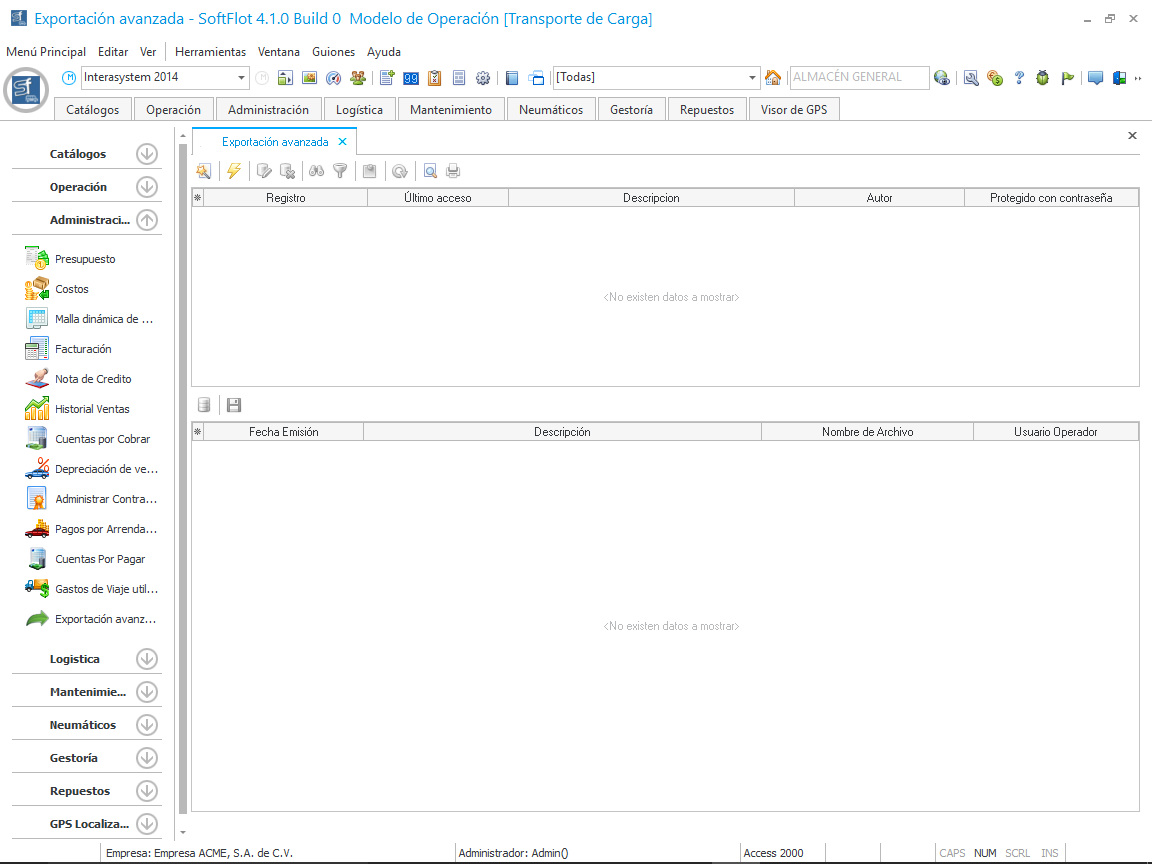Collapse the Administración sidebar section
1152x864 pixels.
coord(147,220)
